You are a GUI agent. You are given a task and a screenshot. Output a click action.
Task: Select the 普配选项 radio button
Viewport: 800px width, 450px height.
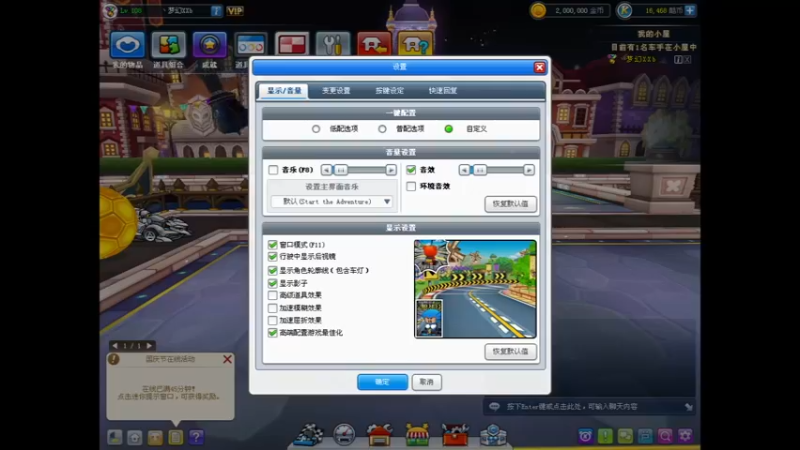click(x=382, y=129)
